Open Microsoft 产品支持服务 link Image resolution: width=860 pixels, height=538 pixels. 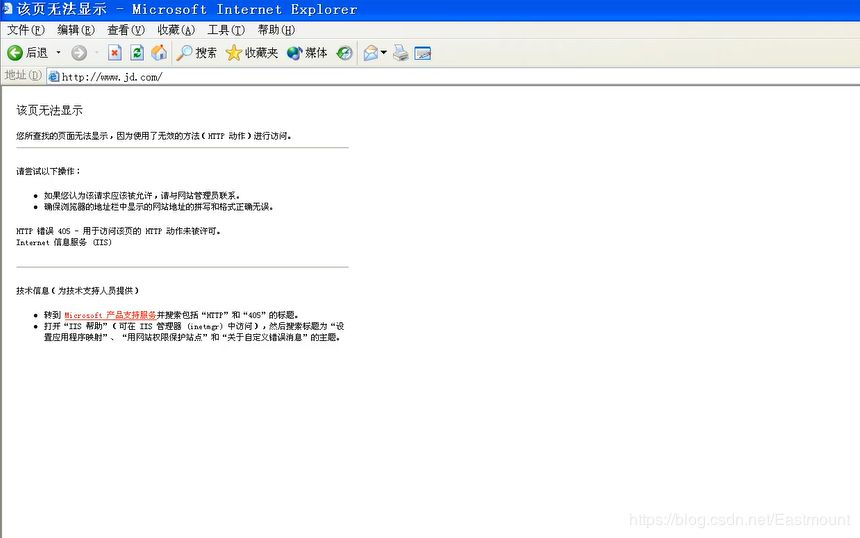(x=110, y=315)
